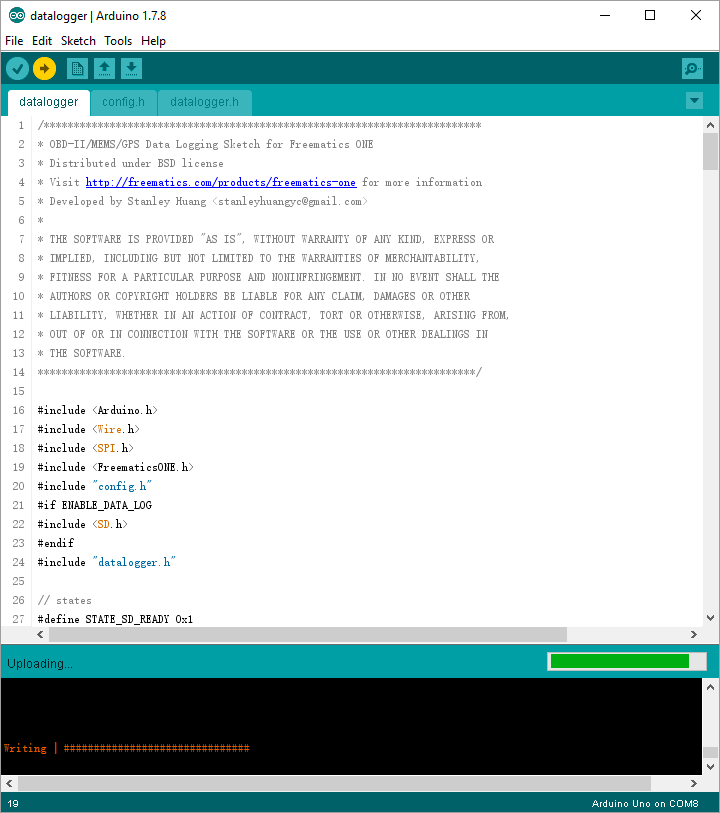Click the editor scroll left arrow
Image resolution: width=720 pixels, height=813 pixels.
click(x=40, y=634)
